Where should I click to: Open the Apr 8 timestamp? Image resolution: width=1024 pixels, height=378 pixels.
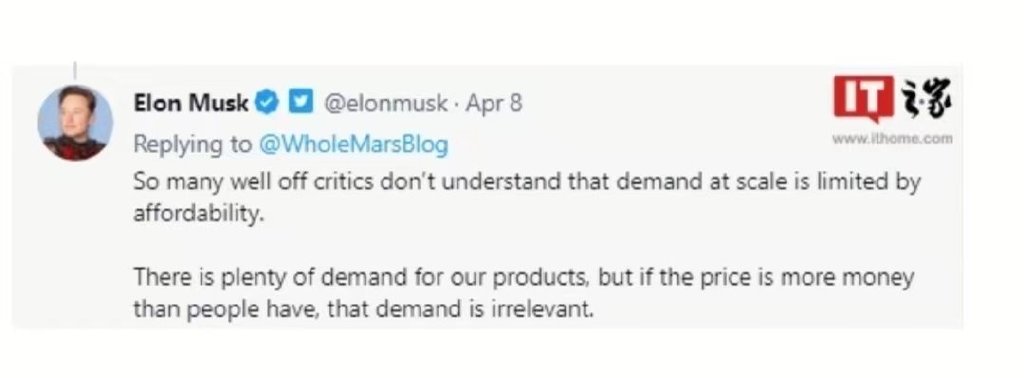click(494, 103)
